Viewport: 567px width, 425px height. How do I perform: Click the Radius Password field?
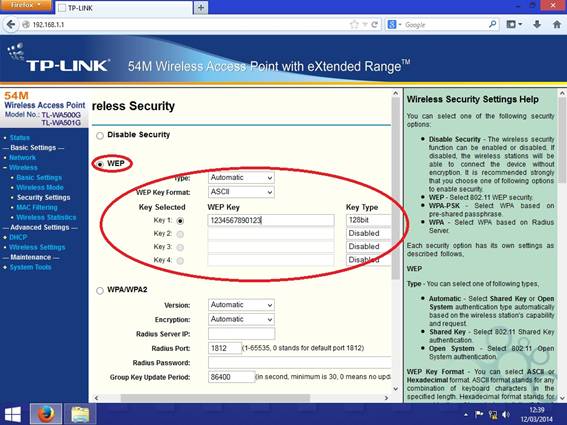tap(300, 362)
